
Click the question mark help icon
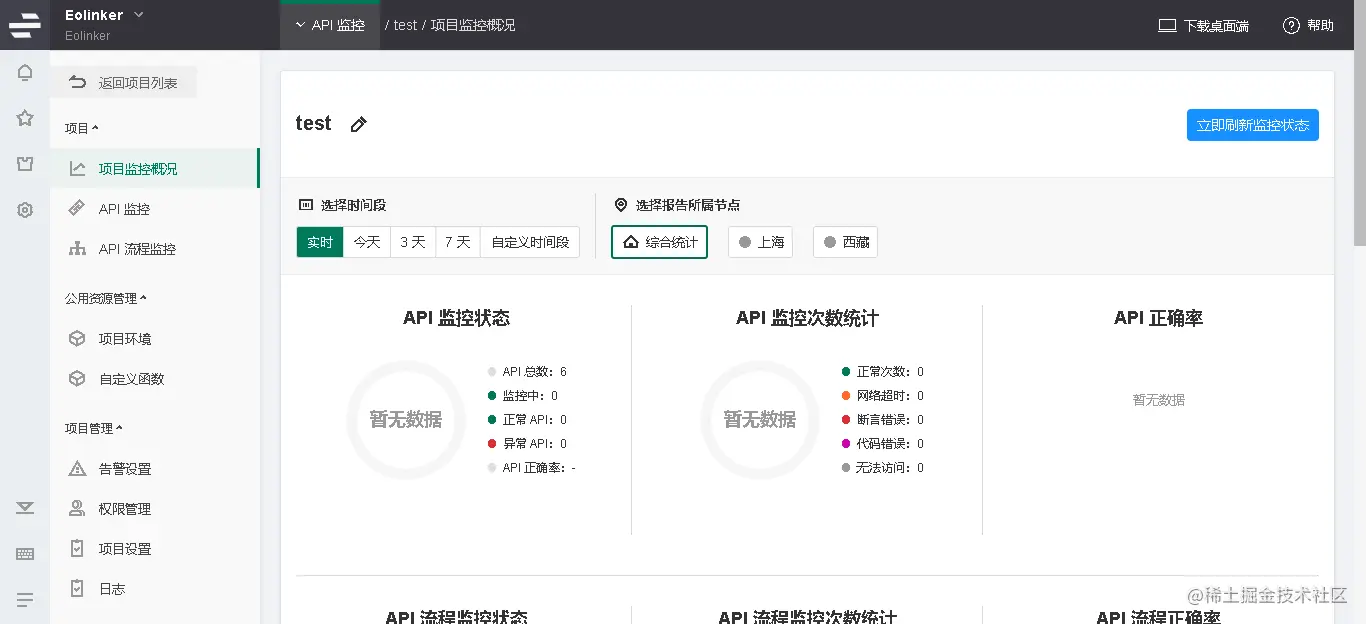[1291, 26]
